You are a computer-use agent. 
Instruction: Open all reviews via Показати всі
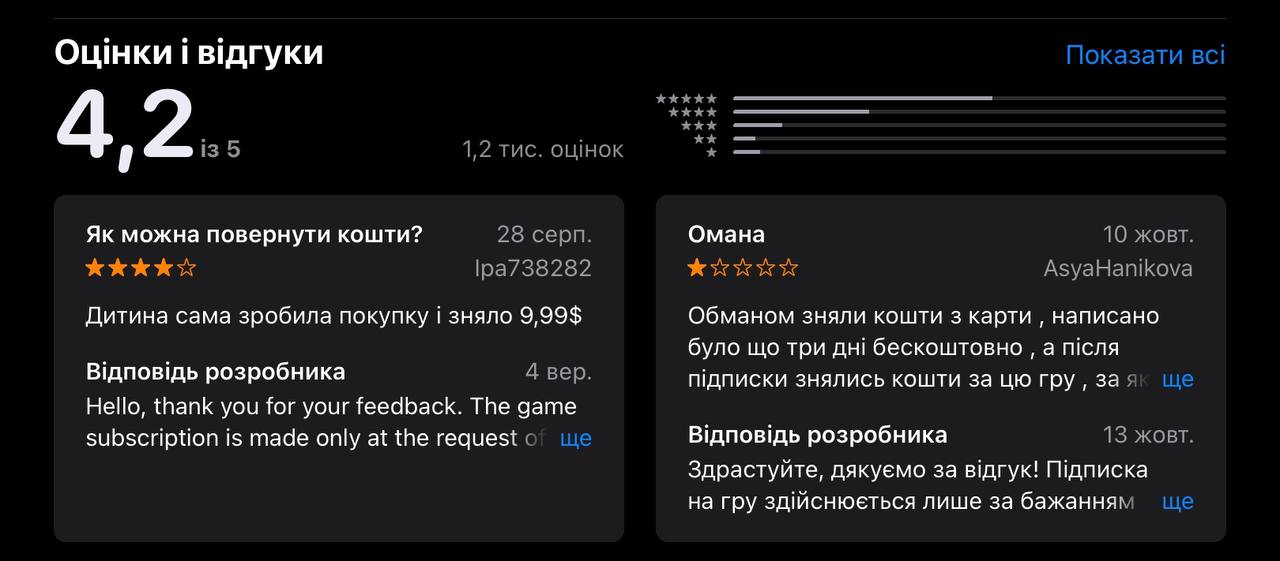tap(1145, 55)
